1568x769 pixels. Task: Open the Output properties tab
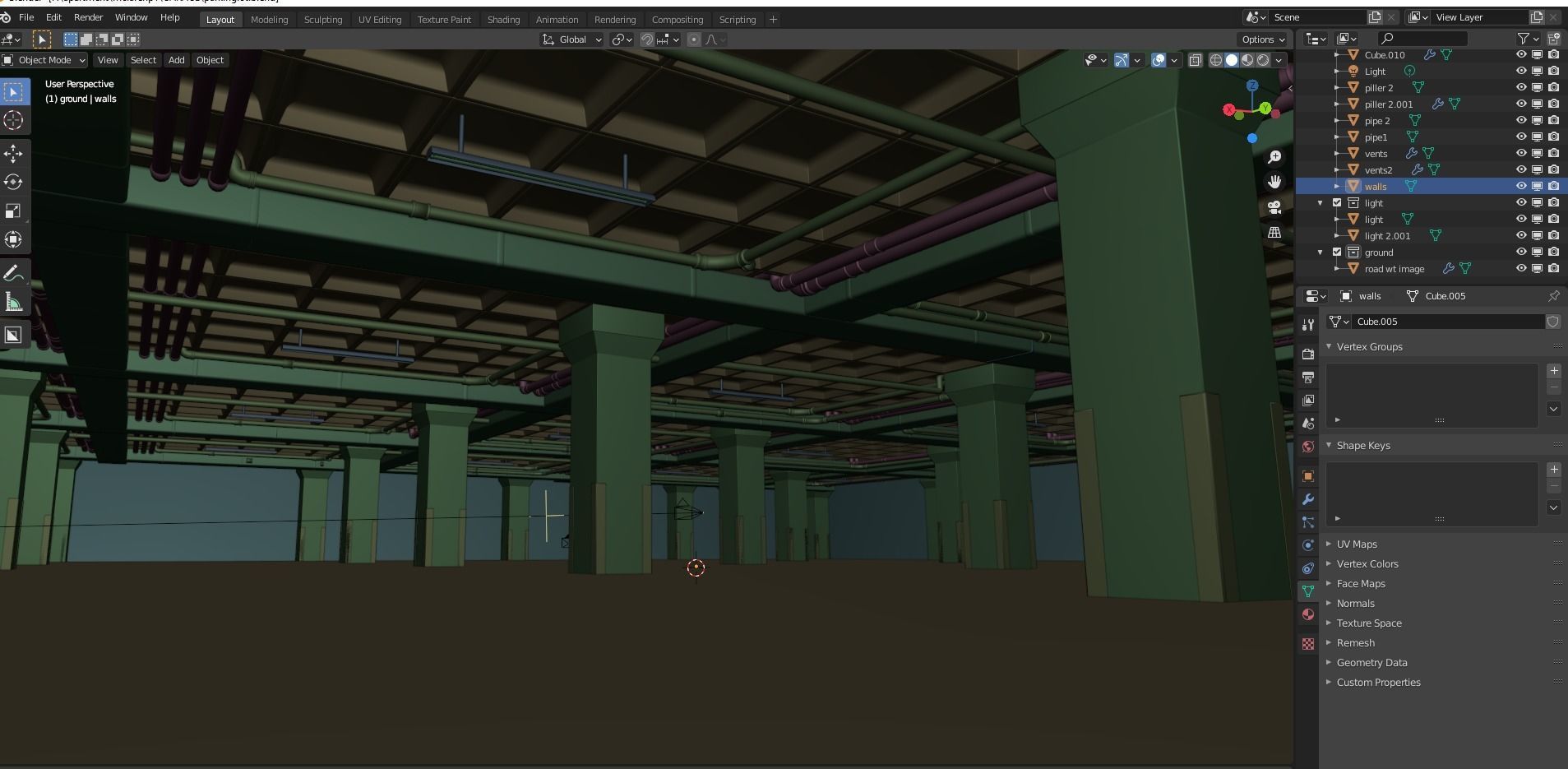click(1308, 377)
